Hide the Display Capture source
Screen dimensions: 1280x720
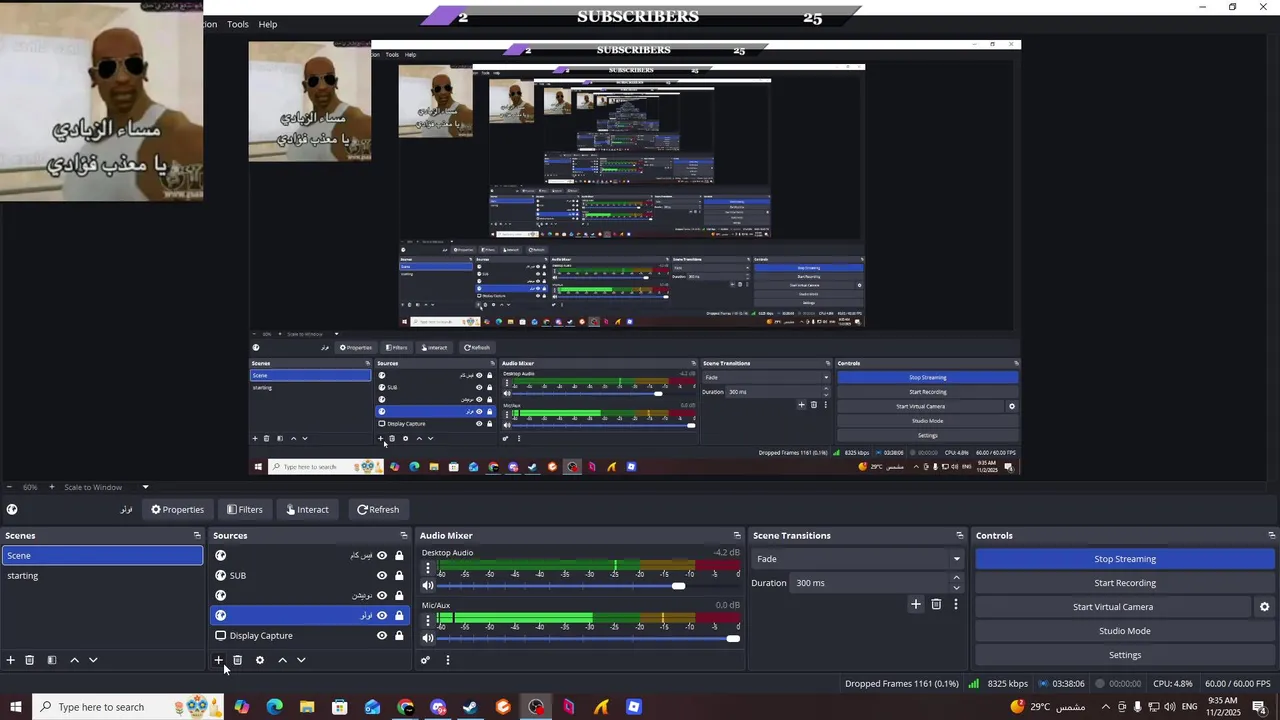click(381, 636)
